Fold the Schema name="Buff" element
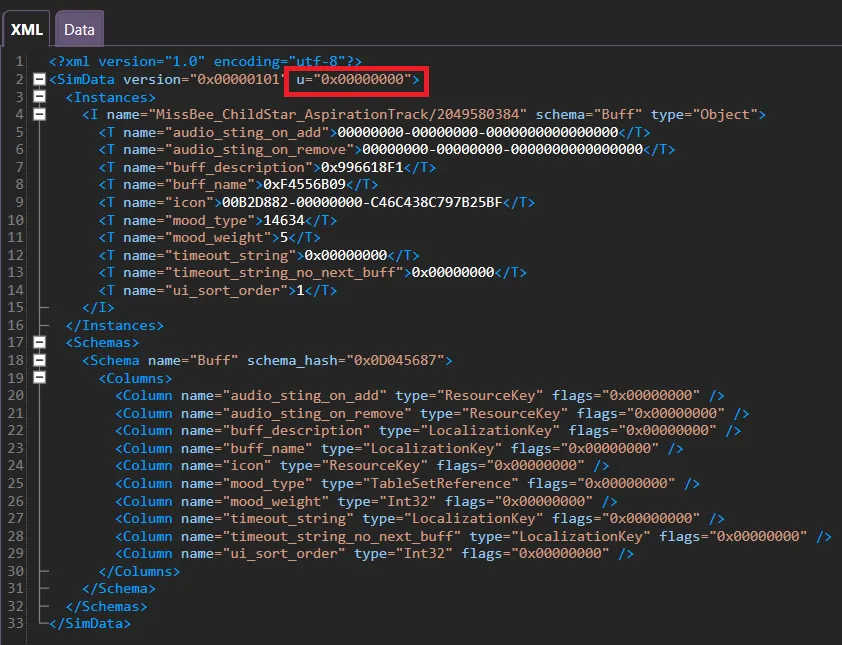This screenshot has height=645, width=842. click(39, 360)
